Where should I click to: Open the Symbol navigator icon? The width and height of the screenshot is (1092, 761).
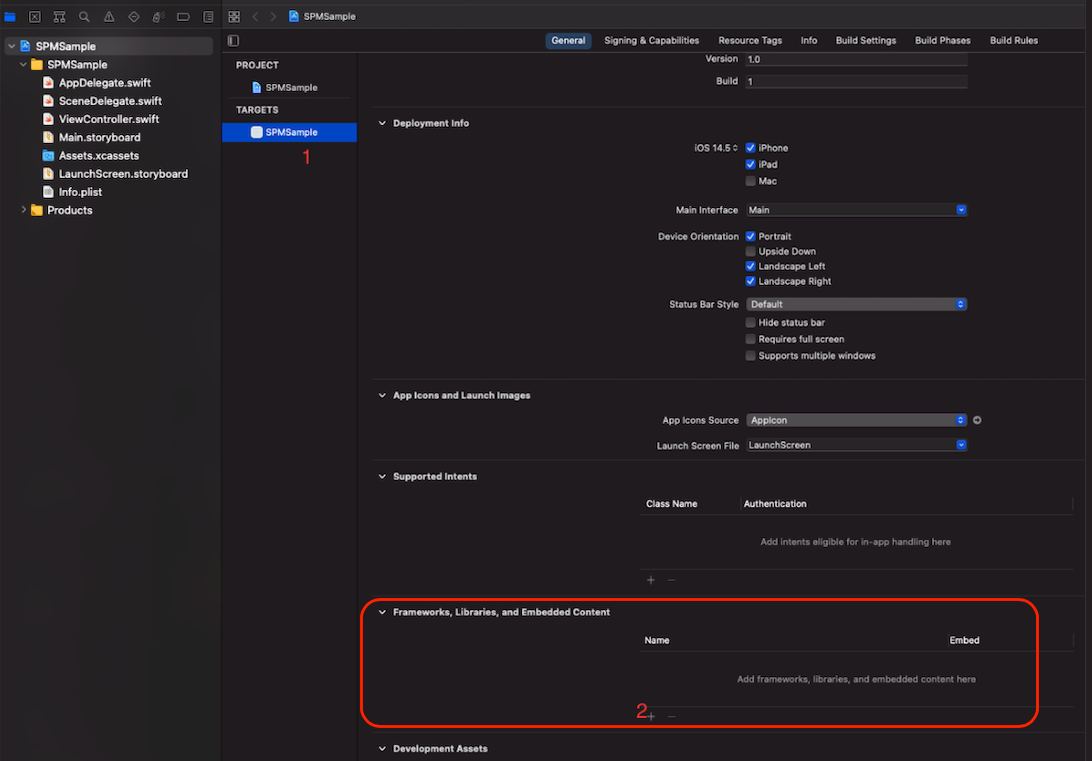tap(60, 17)
